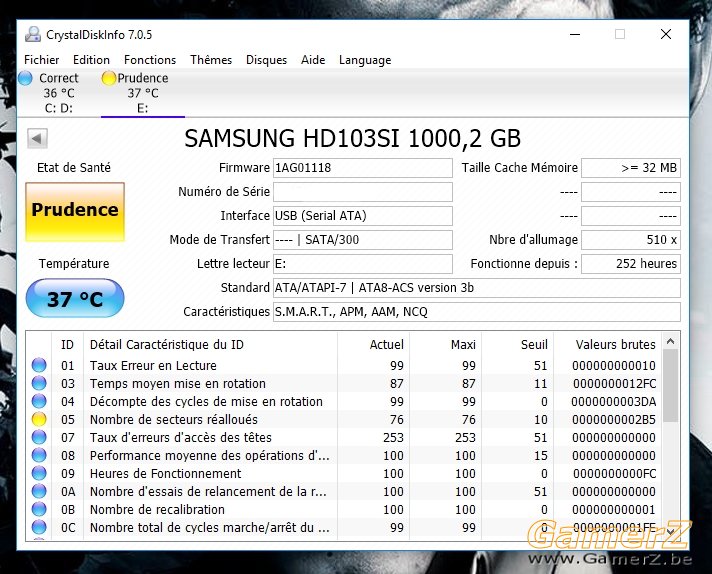Click the previous disk arrow button
Screen dimensions: 712x574
[37, 138]
